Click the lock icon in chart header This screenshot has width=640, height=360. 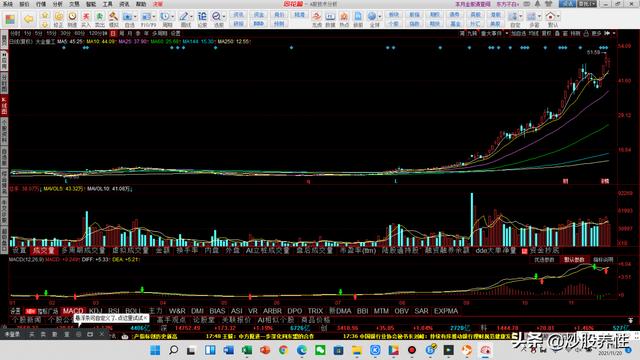pyautogui.click(x=586, y=33)
